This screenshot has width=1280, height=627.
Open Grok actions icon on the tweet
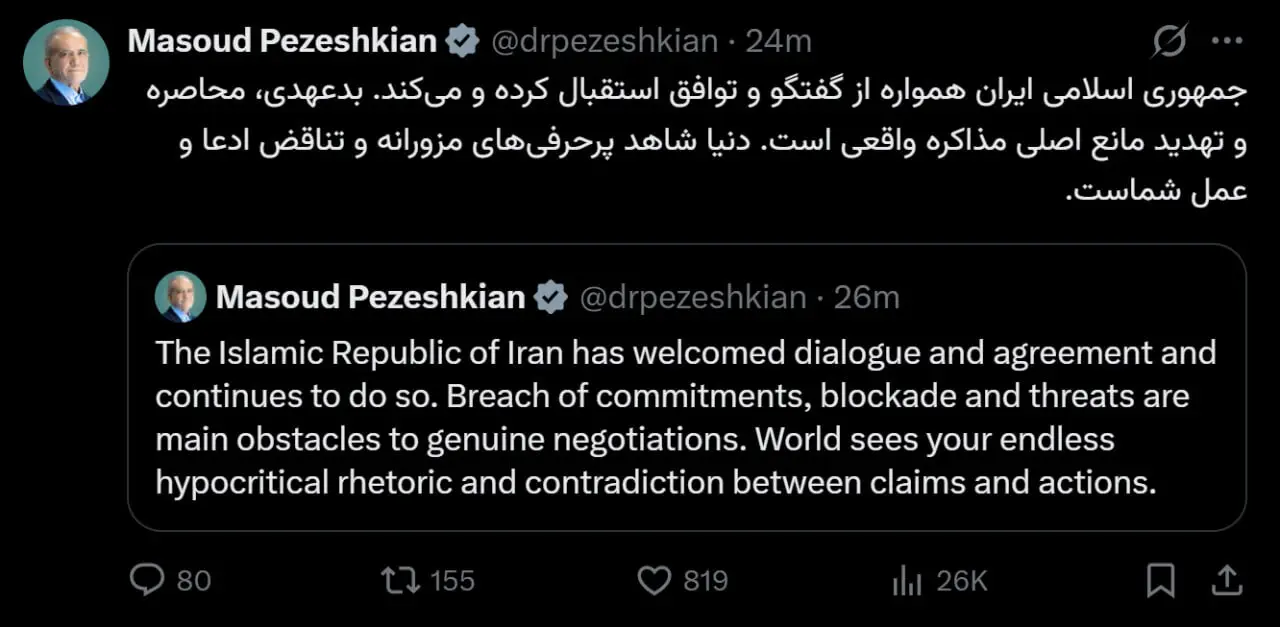click(1169, 42)
